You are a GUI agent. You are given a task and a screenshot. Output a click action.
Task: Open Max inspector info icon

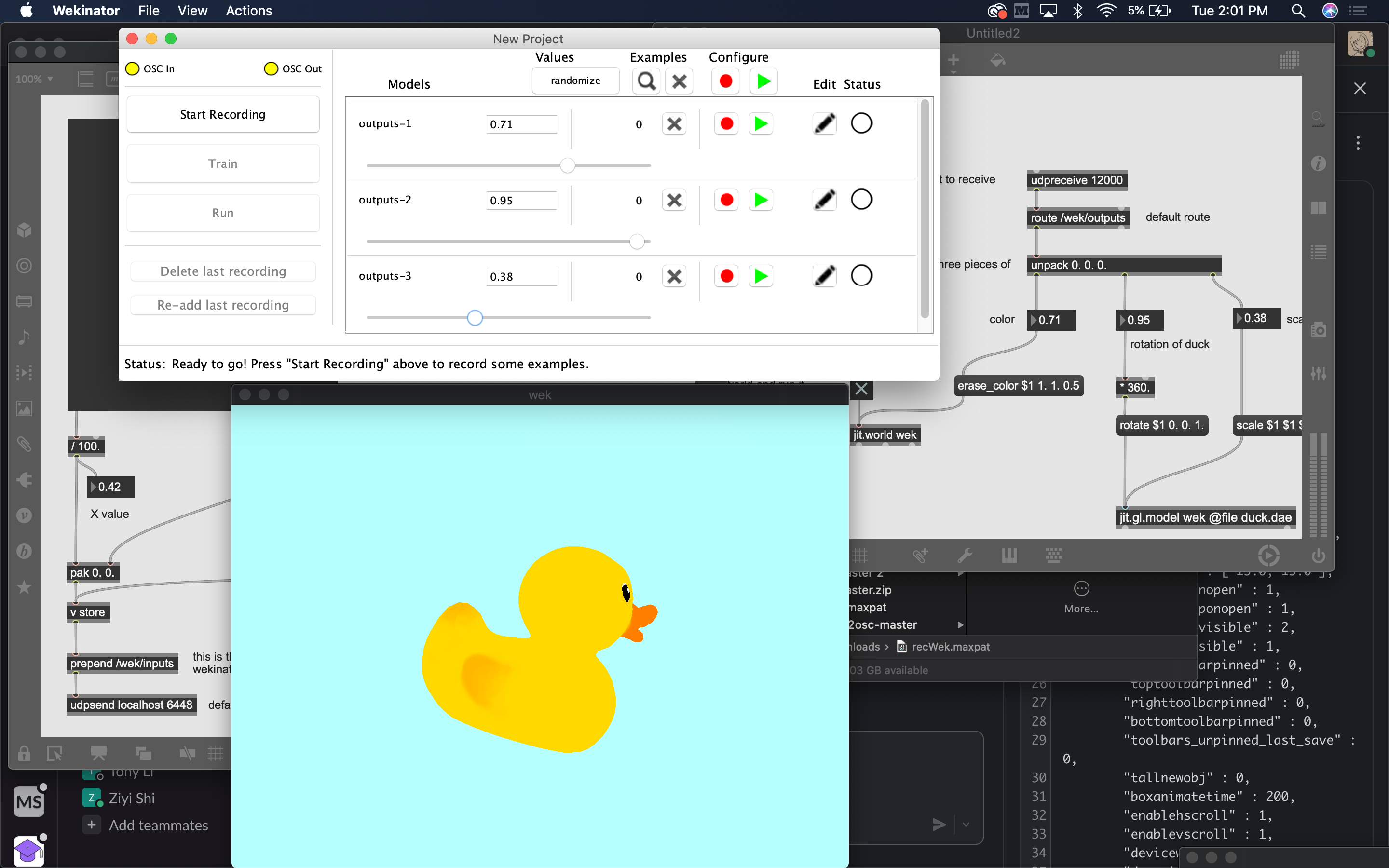(x=1319, y=163)
